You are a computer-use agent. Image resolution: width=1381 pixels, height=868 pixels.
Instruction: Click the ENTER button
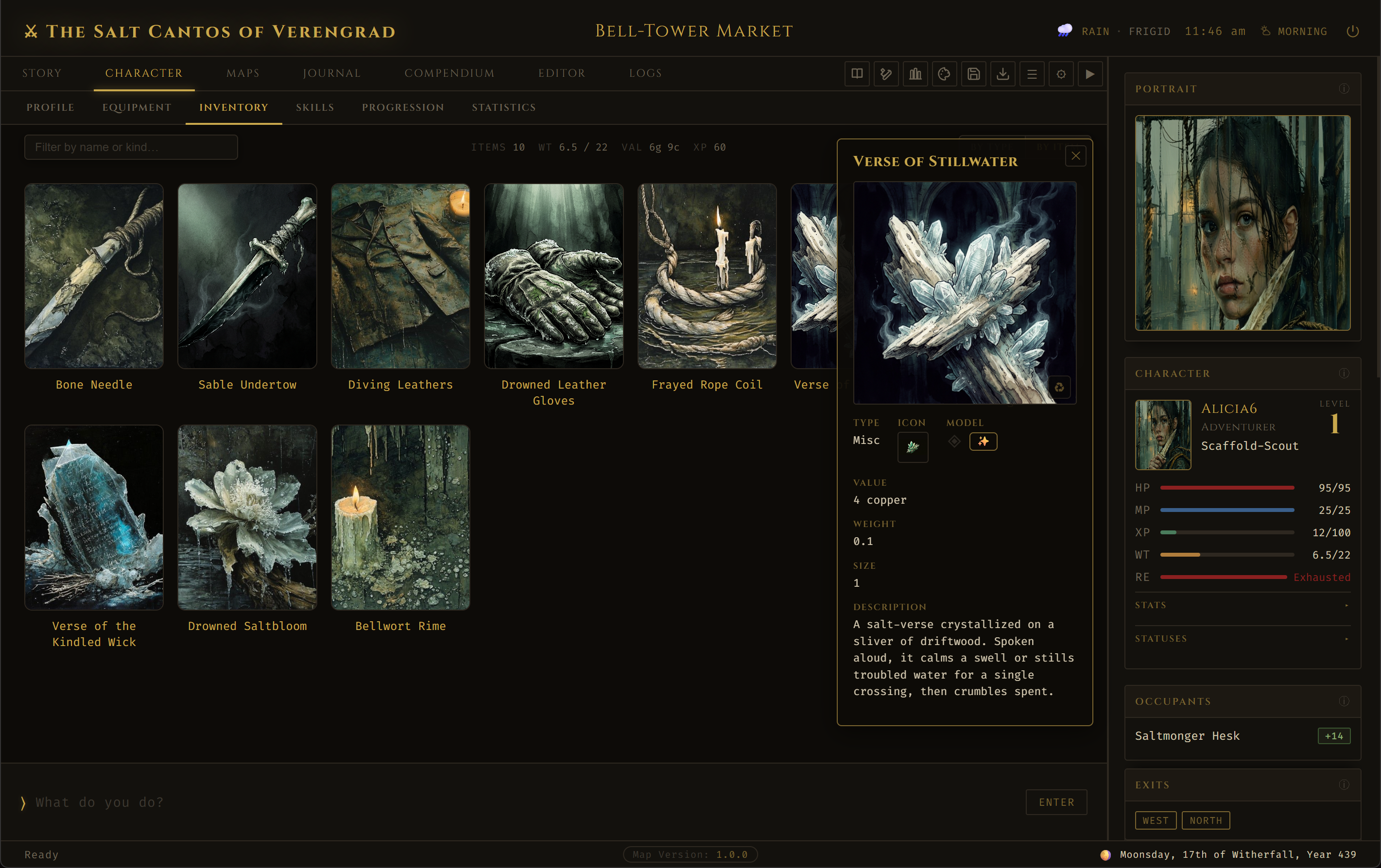(1056, 802)
